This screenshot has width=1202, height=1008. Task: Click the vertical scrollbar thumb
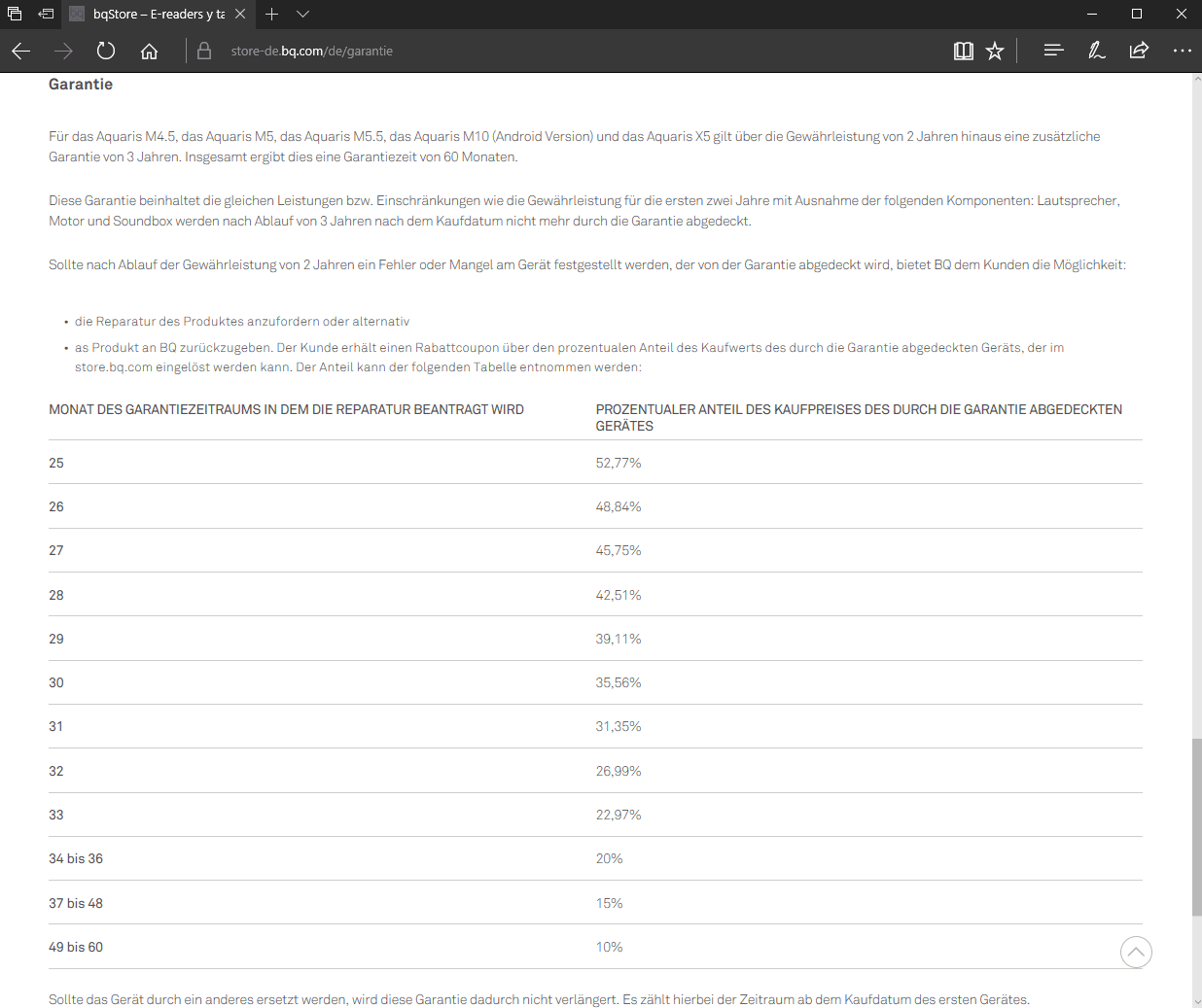coord(1196,827)
